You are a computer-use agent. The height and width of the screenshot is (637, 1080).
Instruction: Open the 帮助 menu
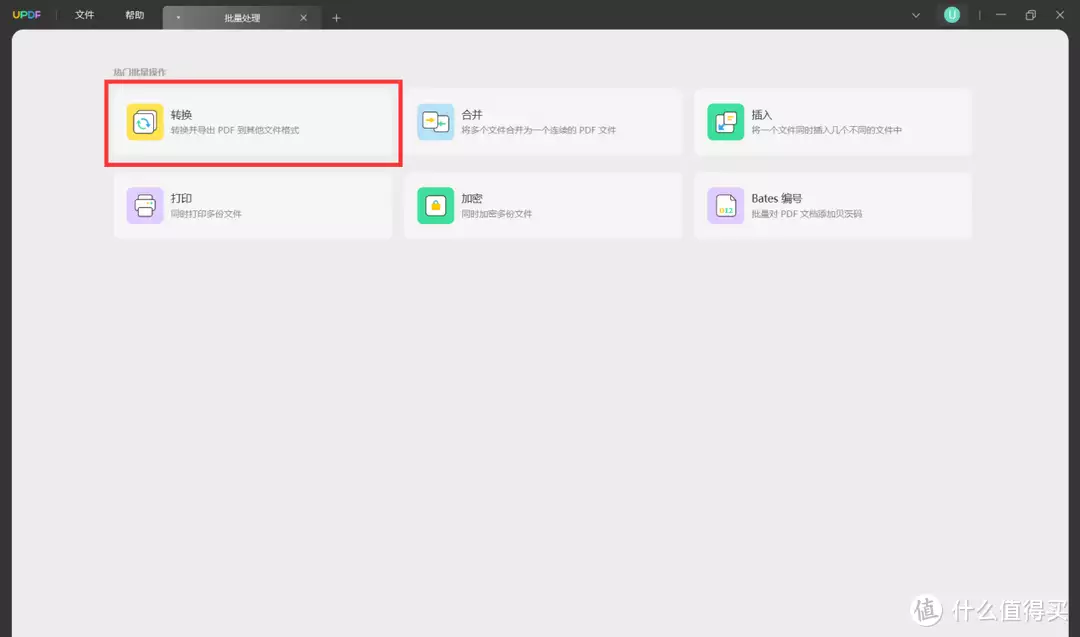click(x=134, y=14)
